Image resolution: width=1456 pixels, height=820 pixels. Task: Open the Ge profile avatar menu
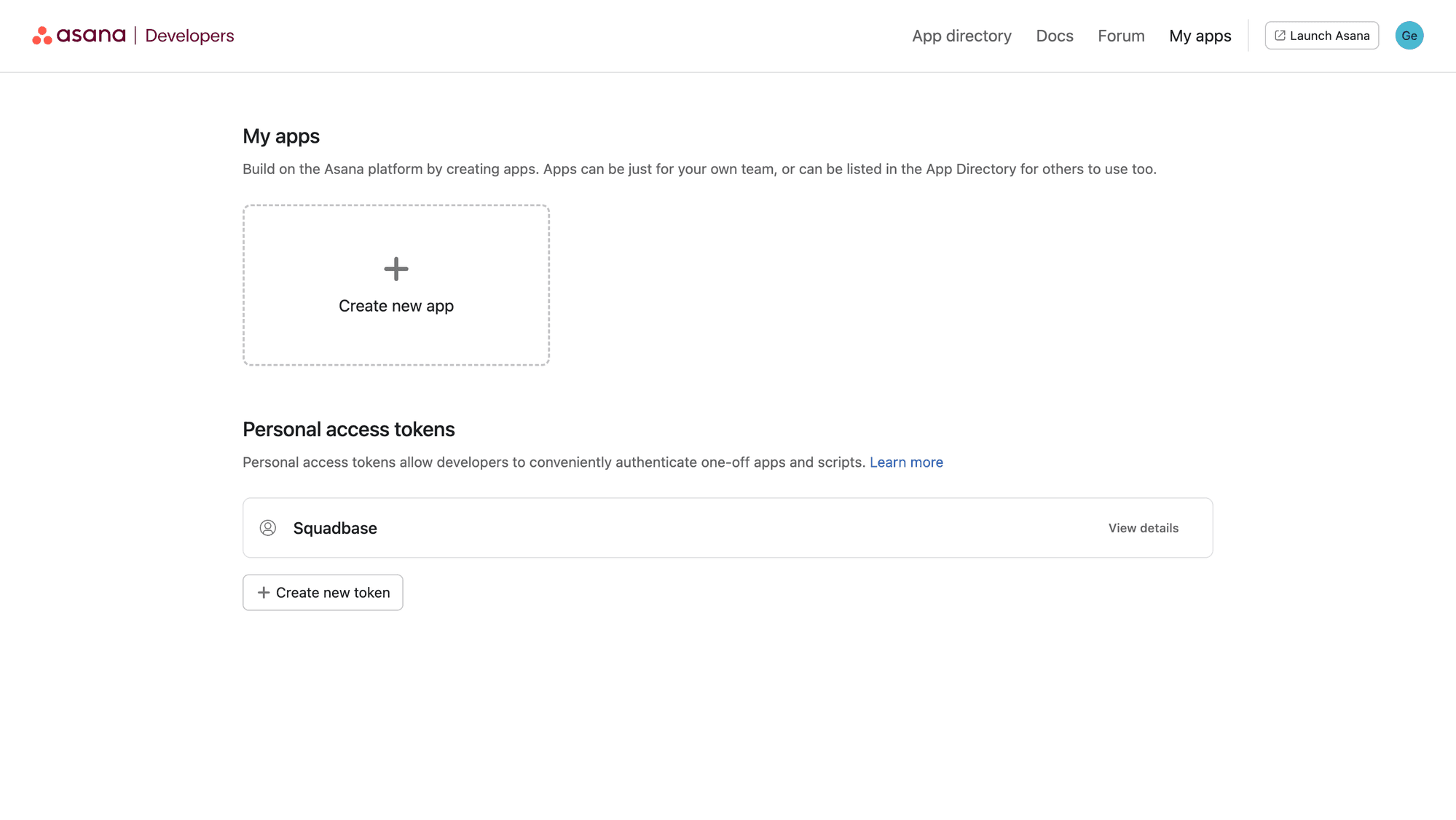pyautogui.click(x=1409, y=34)
